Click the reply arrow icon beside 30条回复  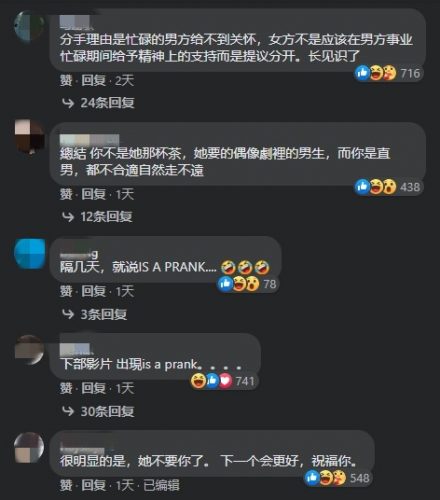(x=68, y=411)
